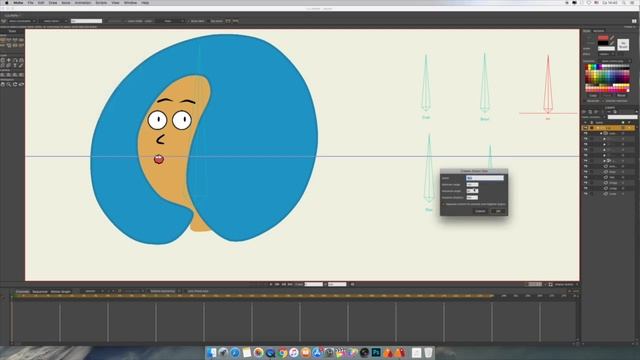640x360 pixels.
Task: Open the Bone menu
Action: pos(66,2)
